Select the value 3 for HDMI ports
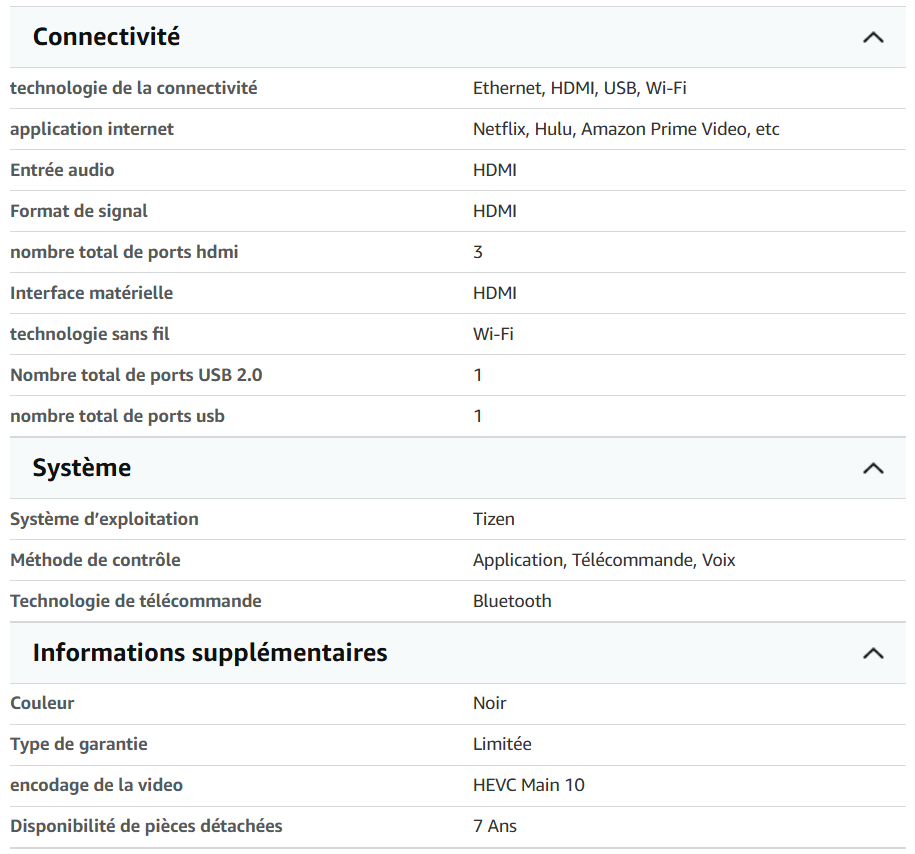This screenshot has height=854, width=915. tap(478, 252)
